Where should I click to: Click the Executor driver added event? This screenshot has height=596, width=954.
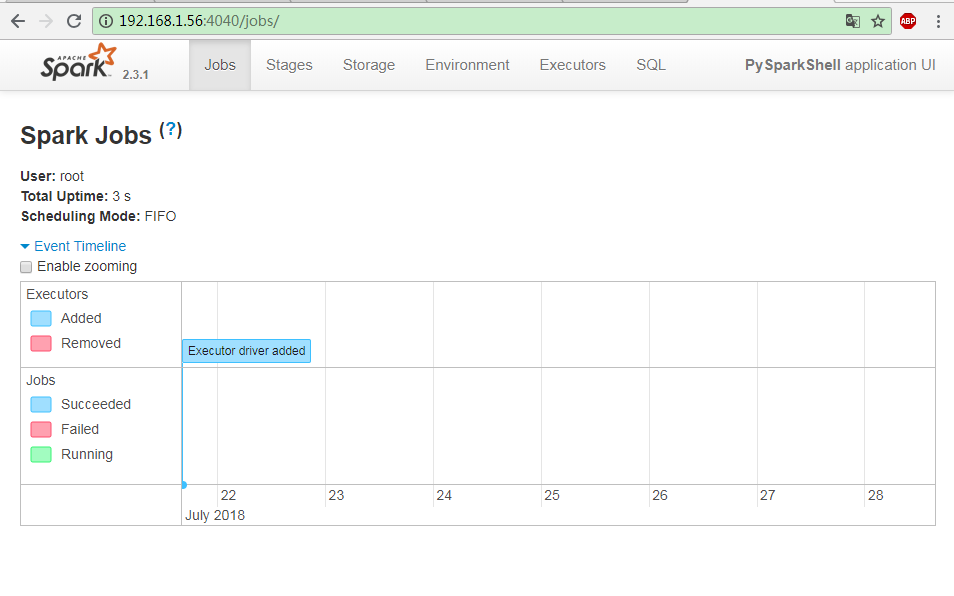tap(246, 351)
